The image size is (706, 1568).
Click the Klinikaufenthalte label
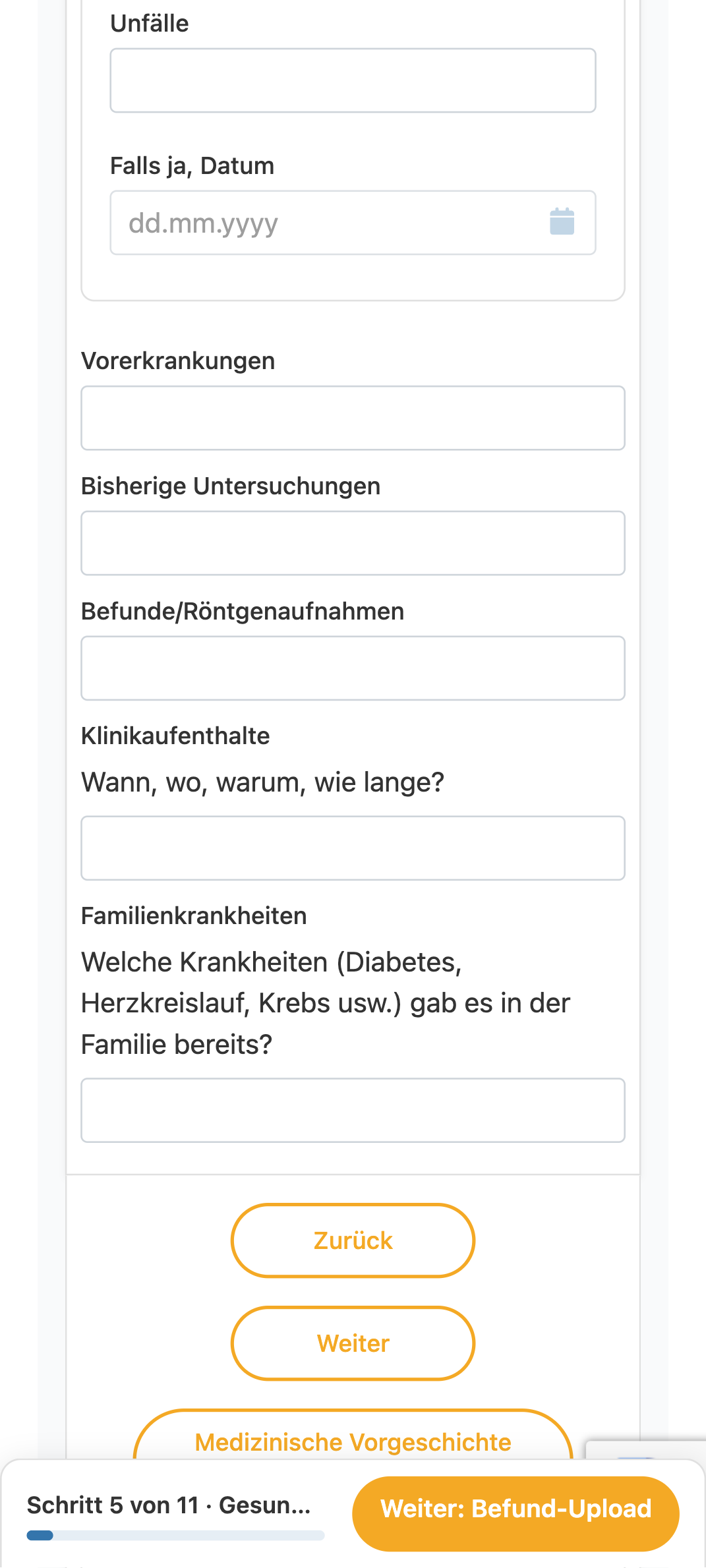[x=175, y=736]
